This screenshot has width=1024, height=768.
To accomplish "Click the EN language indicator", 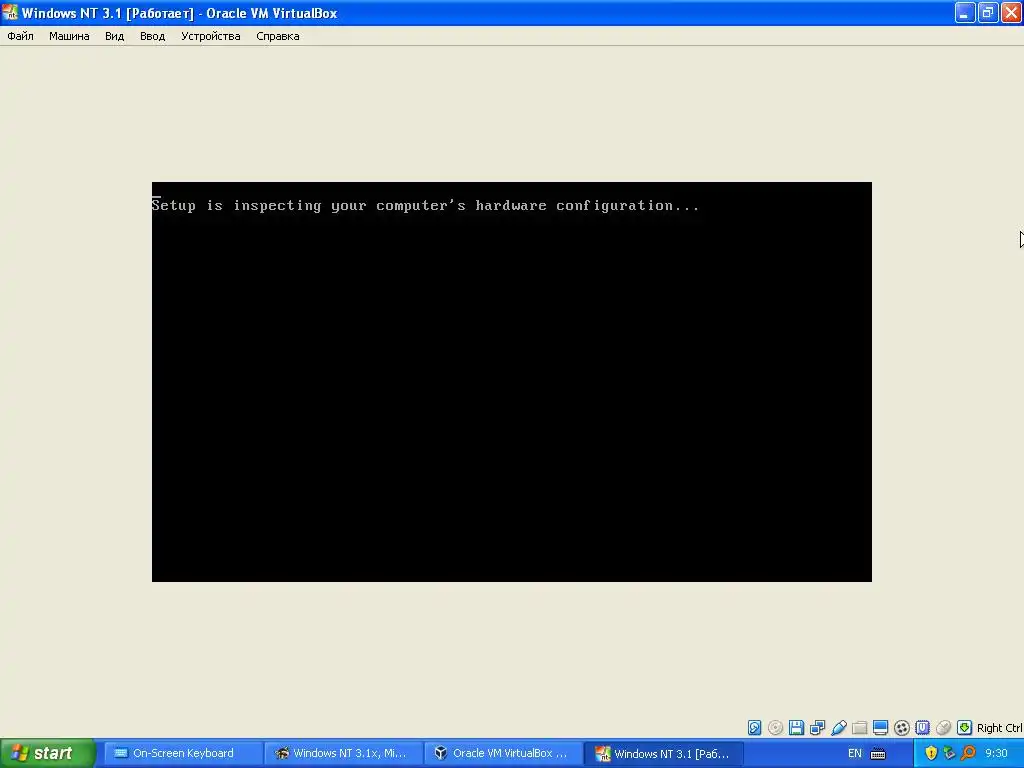I will [x=854, y=753].
